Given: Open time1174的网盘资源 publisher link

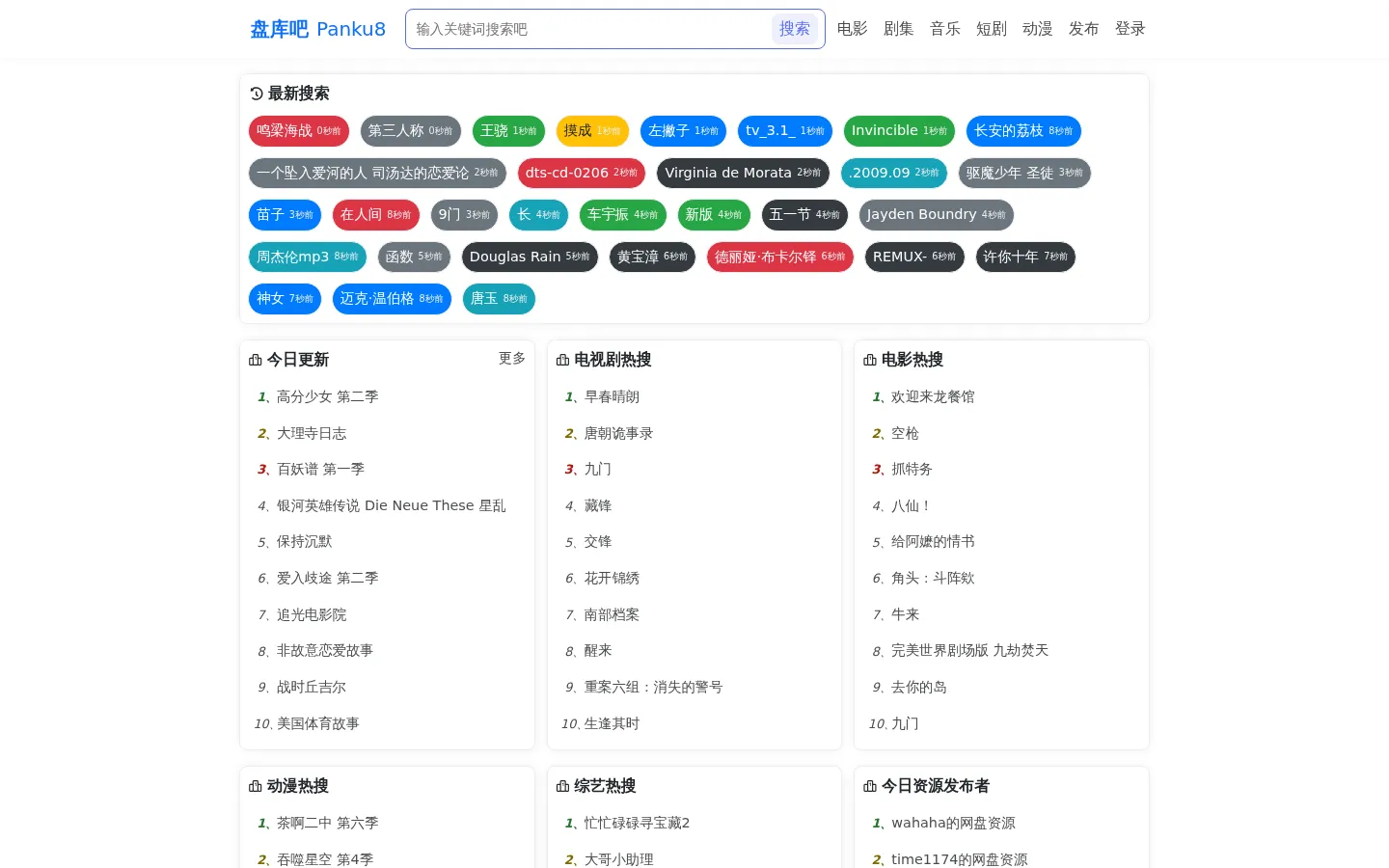Looking at the screenshot, I should pyautogui.click(x=960, y=859).
